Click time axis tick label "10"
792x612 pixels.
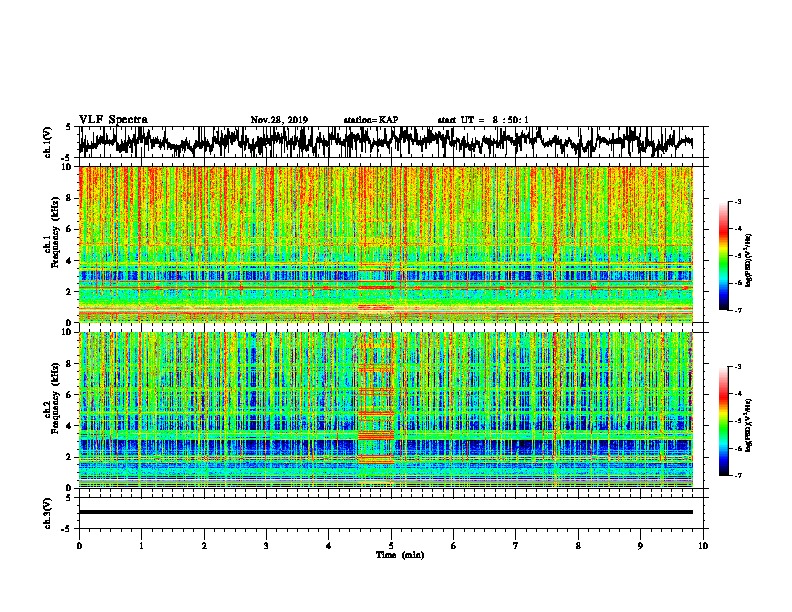tap(703, 546)
